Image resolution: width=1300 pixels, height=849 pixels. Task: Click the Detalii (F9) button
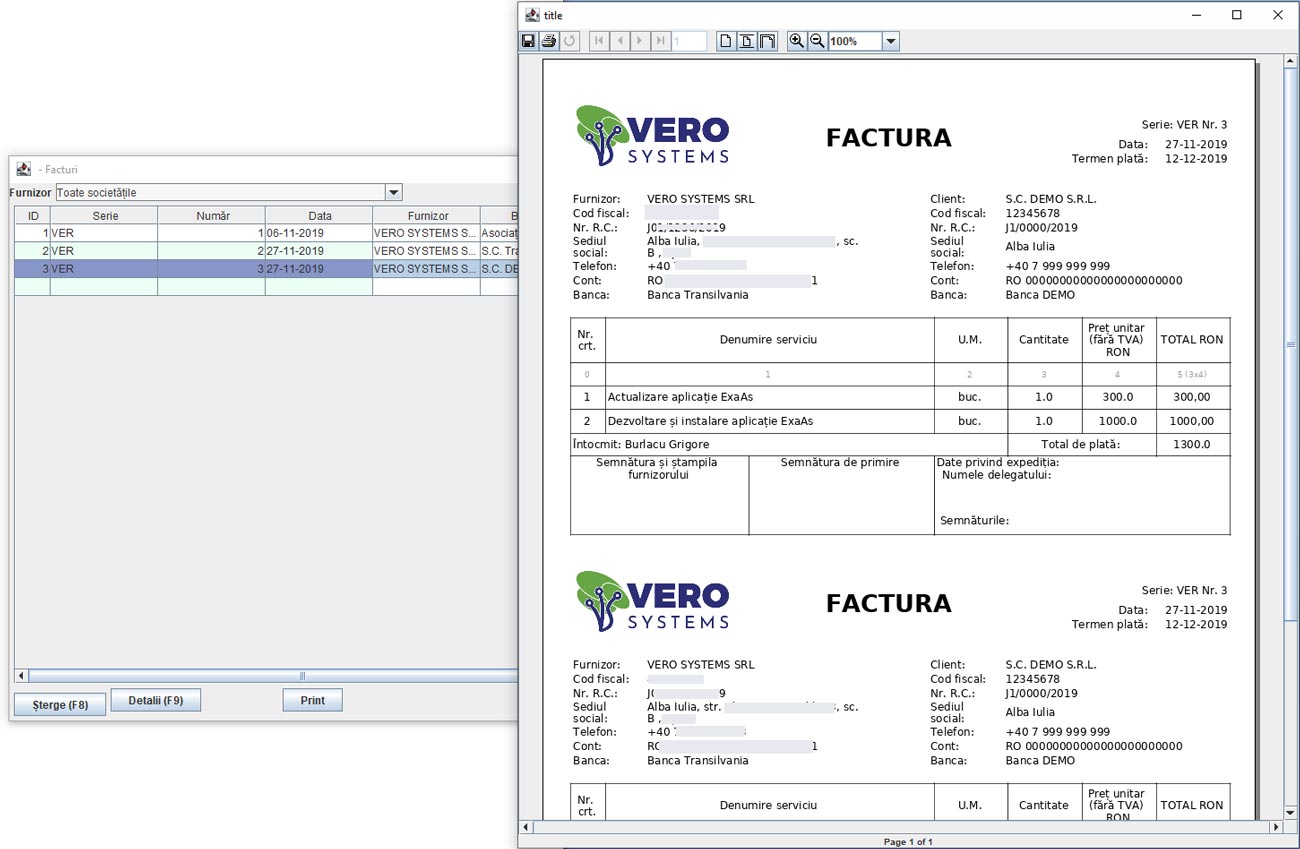pyautogui.click(x=155, y=700)
